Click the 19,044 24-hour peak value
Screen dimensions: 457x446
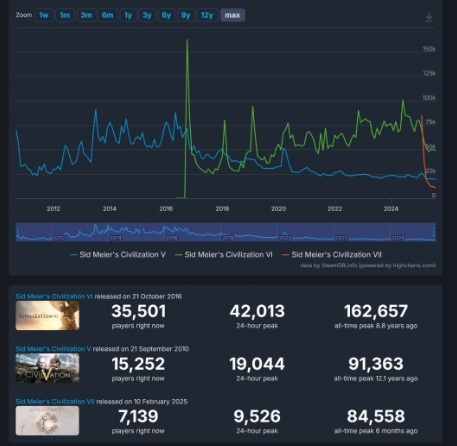coord(257,364)
